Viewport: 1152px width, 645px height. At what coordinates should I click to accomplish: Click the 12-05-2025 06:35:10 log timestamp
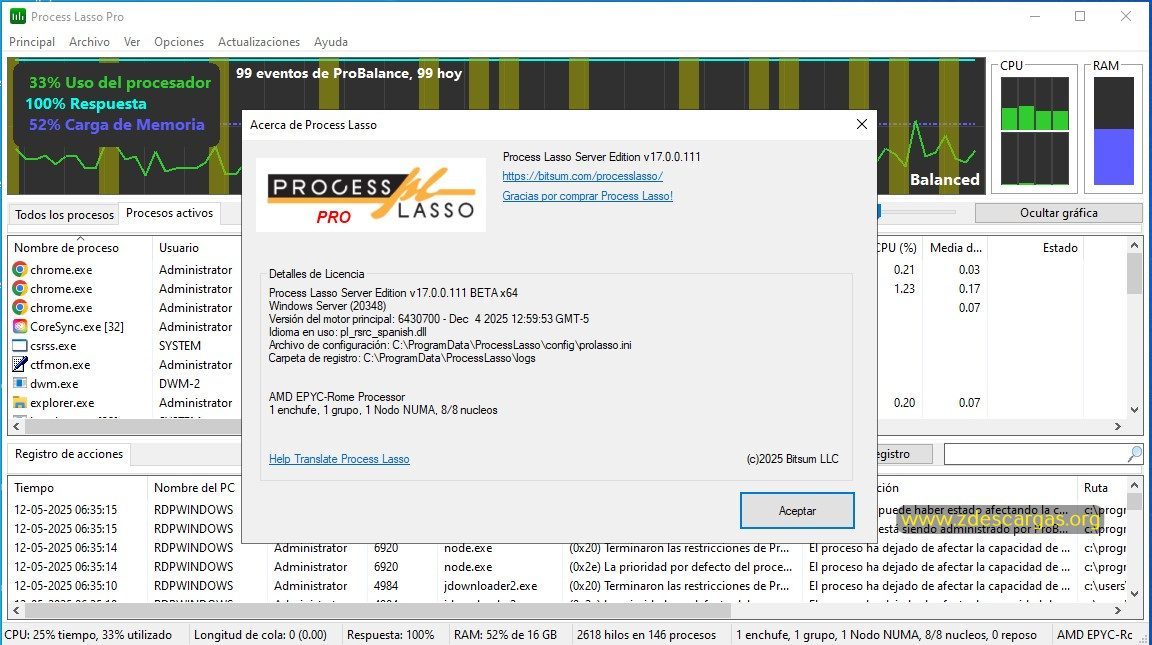pyautogui.click(x=65, y=585)
